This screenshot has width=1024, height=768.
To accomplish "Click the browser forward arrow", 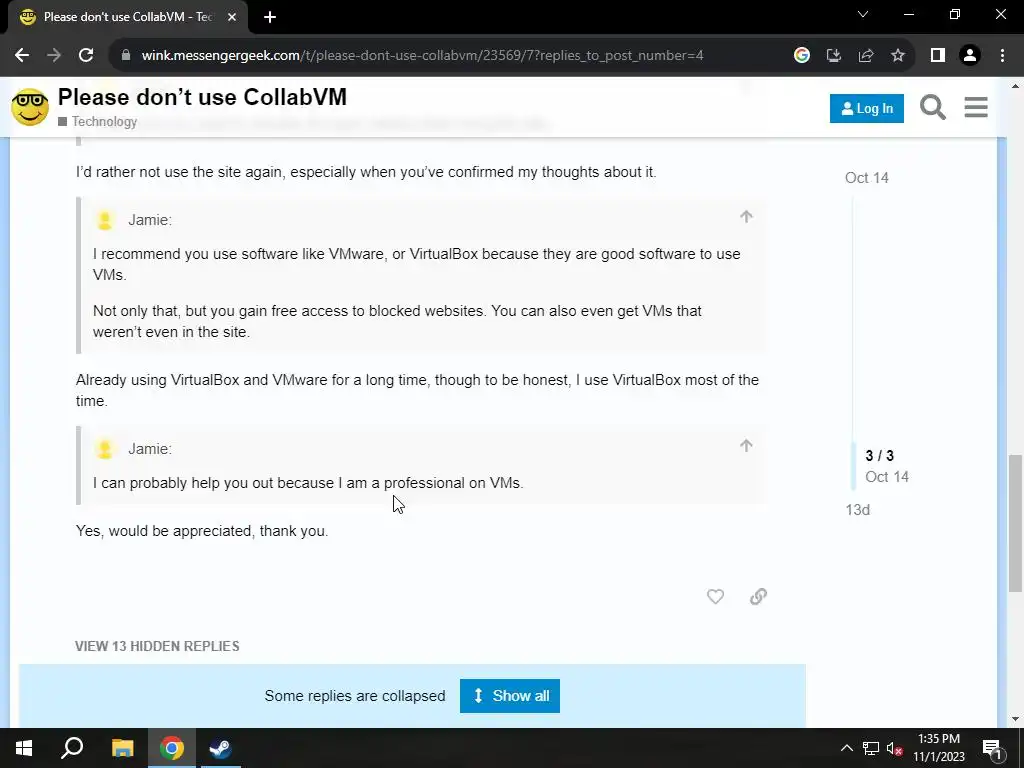I will pyautogui.click(x=54, y=56).
